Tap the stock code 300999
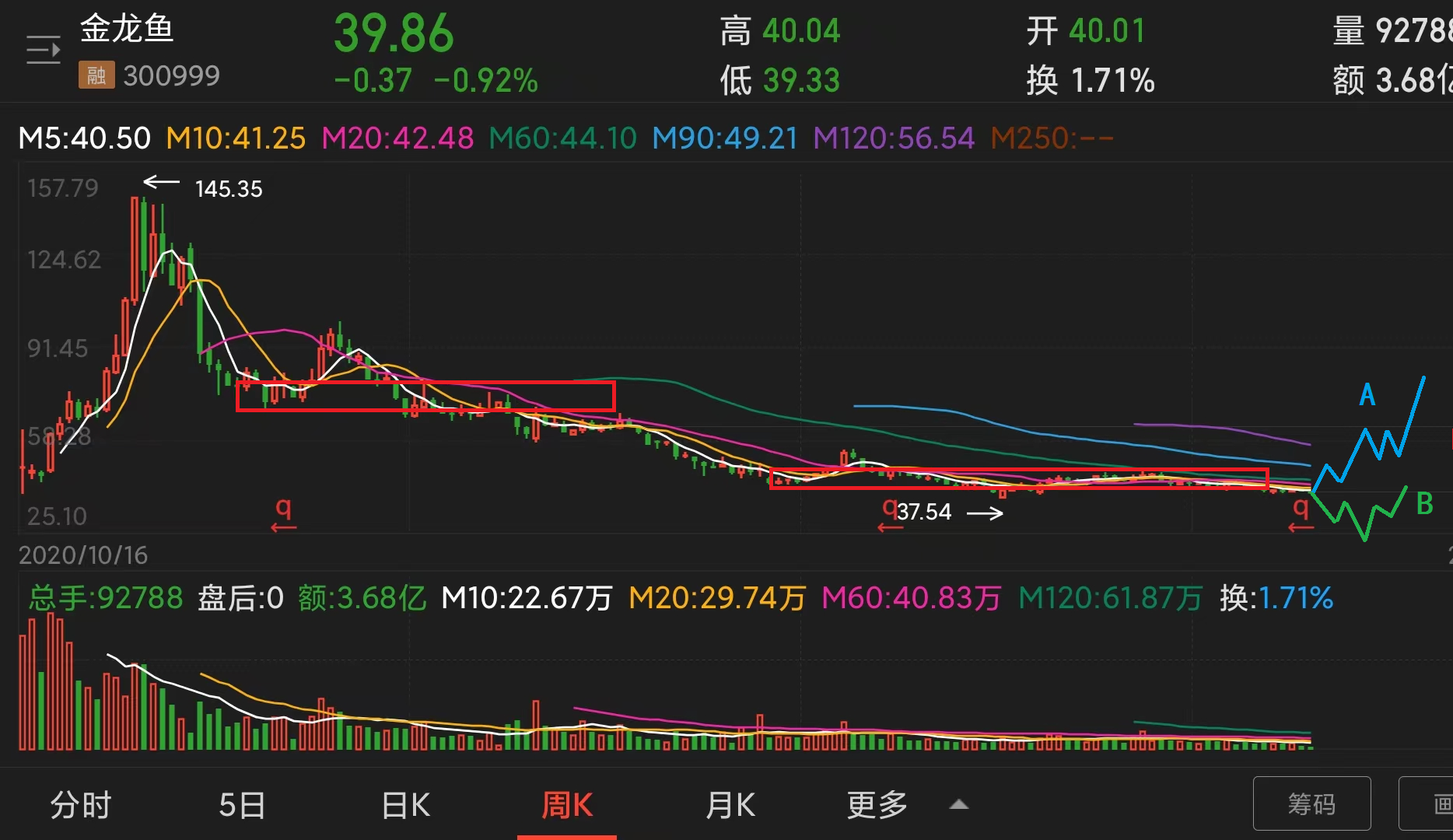1453x840 pixels. click(171, 75)
